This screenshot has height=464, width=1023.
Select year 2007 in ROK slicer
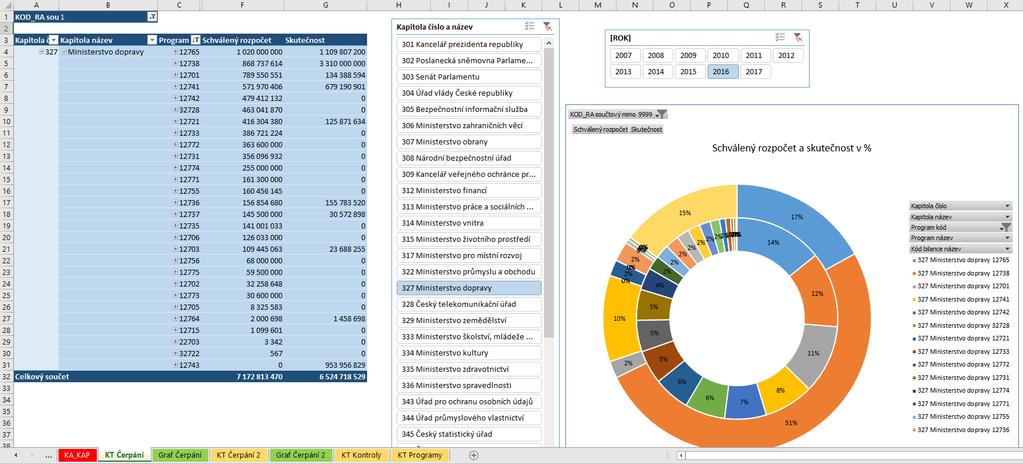pyautogui.click(x=624, y=55)
